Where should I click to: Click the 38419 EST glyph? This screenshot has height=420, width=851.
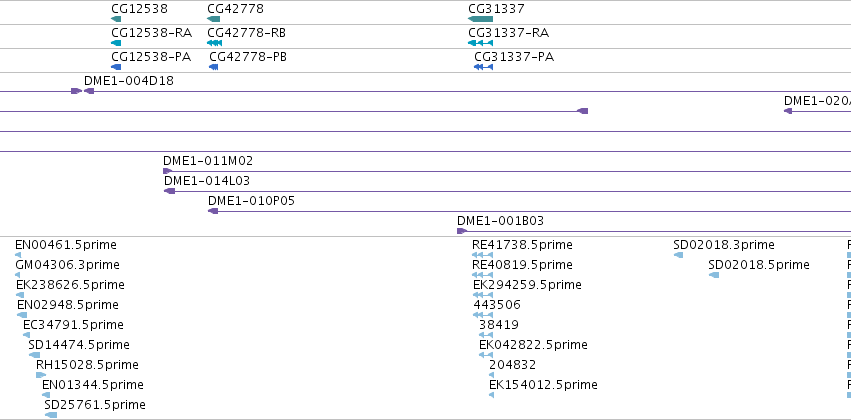click(x=486, y=335)
